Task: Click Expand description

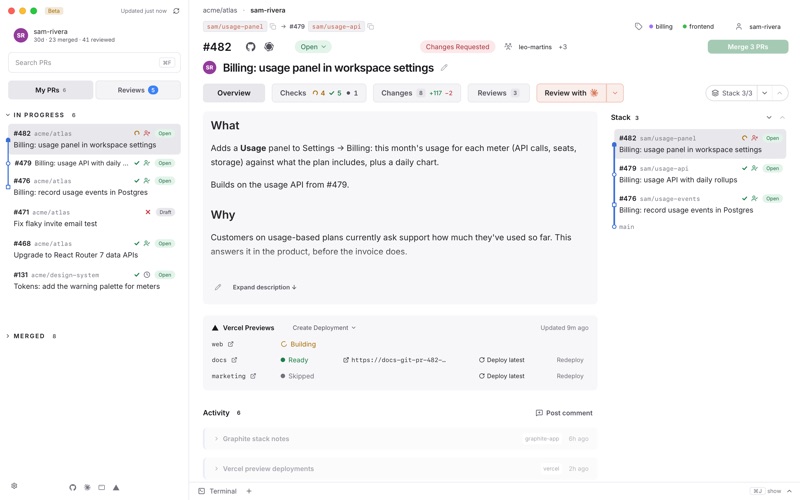Action: pos(264,287)
